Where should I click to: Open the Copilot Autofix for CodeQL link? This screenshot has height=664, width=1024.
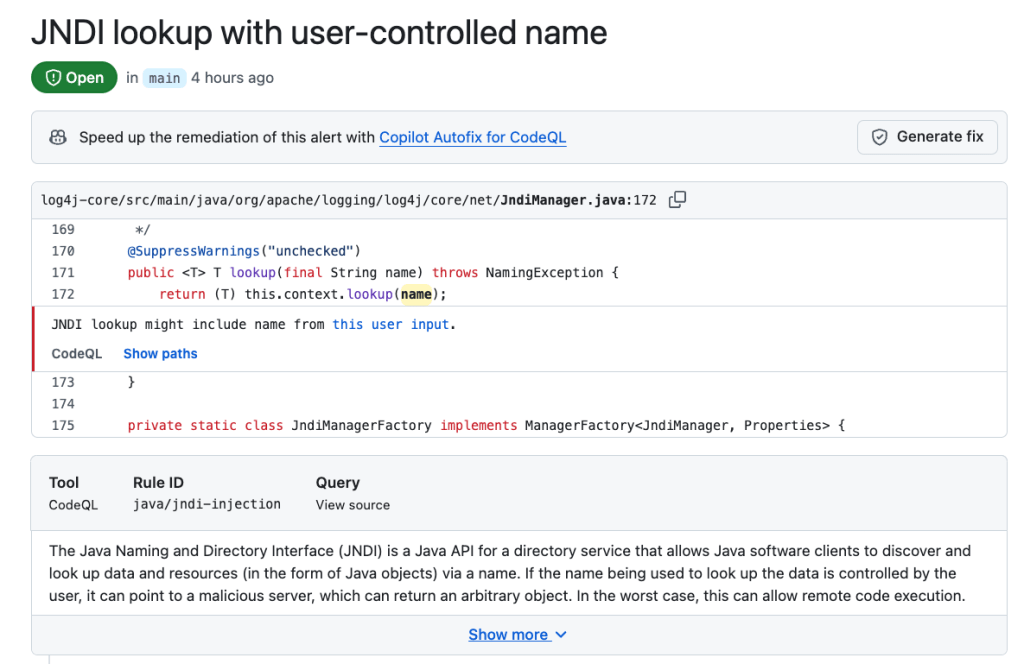coord(472,137)
